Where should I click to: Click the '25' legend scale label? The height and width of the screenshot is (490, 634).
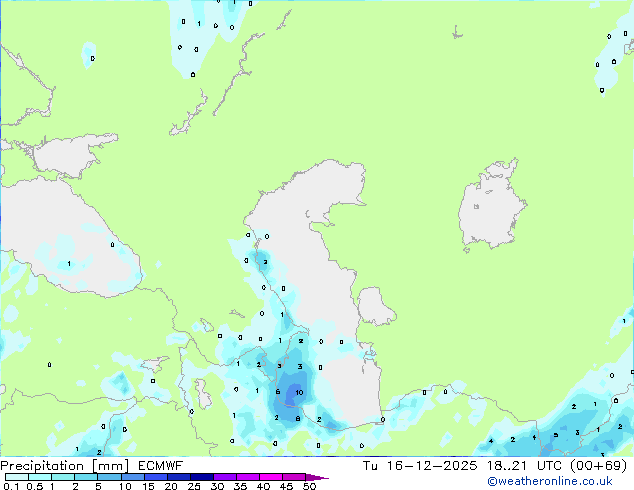[194, 486]
